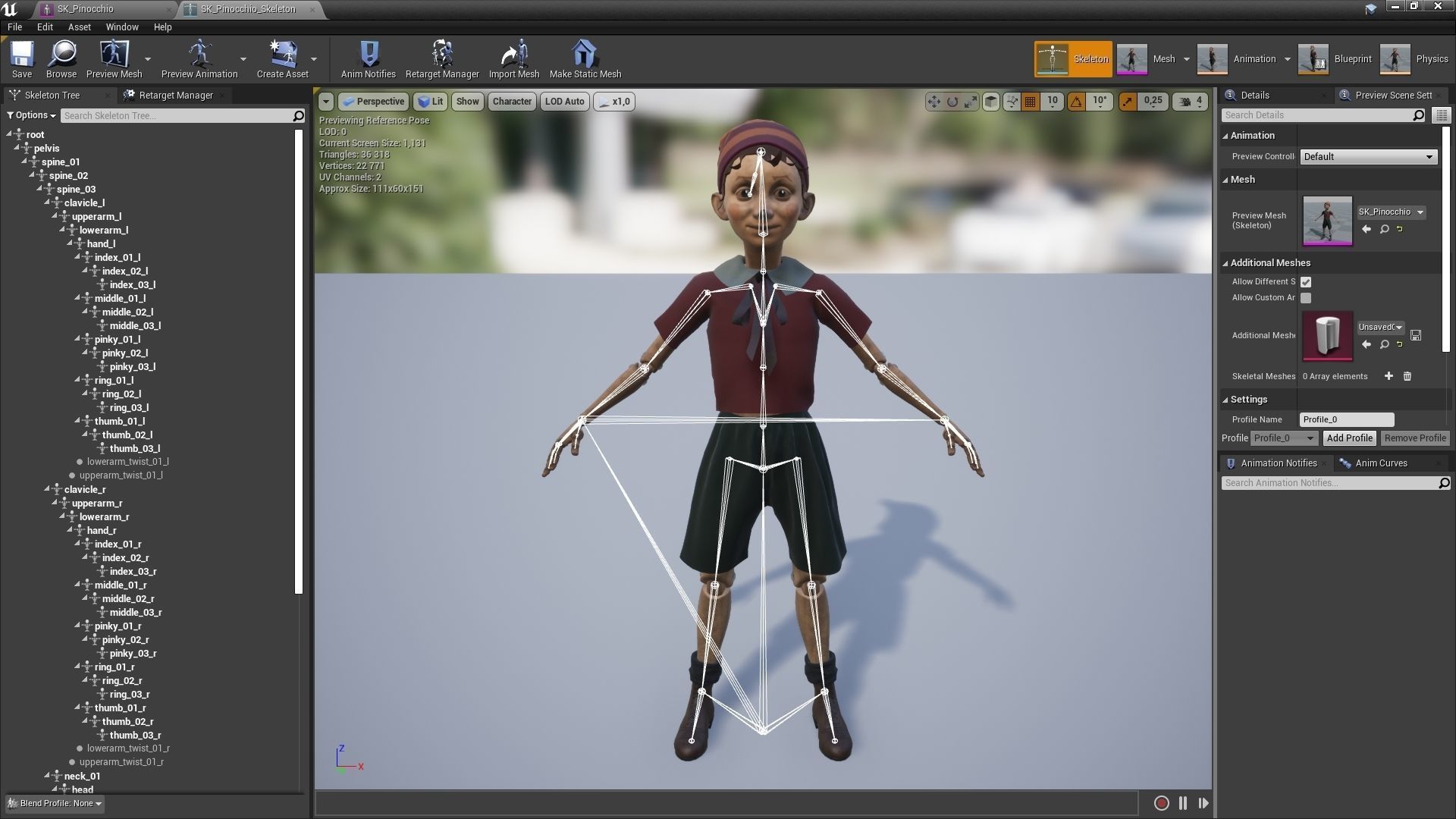The height and width of the screenshot is (819, 1456).
Task: Switch to Animation editor mode
Action: point(1237,59)
